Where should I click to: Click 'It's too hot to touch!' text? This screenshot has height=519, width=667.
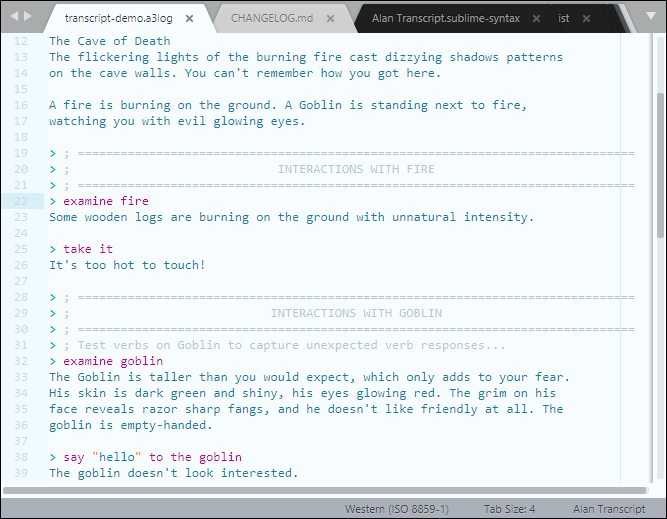pos(127,265)
